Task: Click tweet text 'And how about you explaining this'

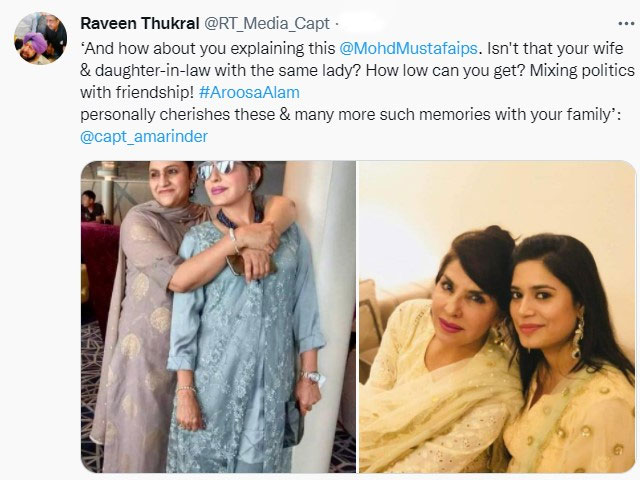Action: point(208,49)
